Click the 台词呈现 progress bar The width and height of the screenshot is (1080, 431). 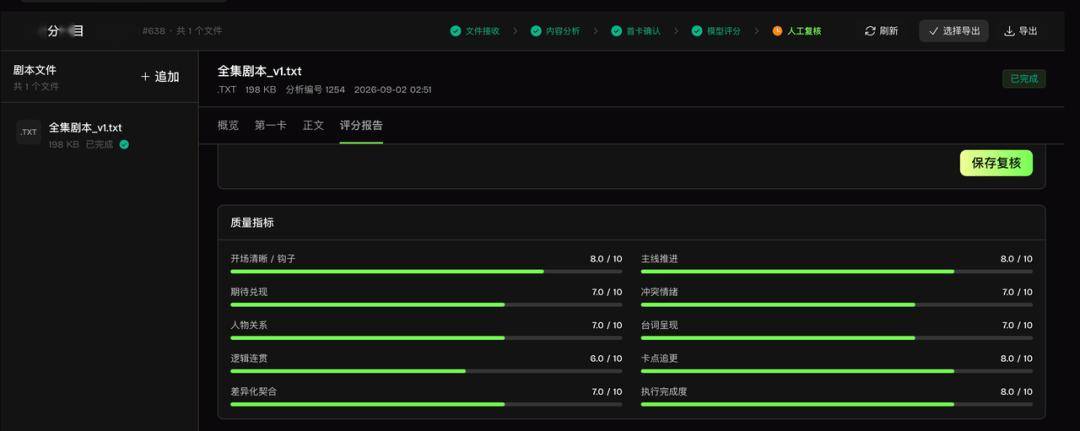click(837, 338)
